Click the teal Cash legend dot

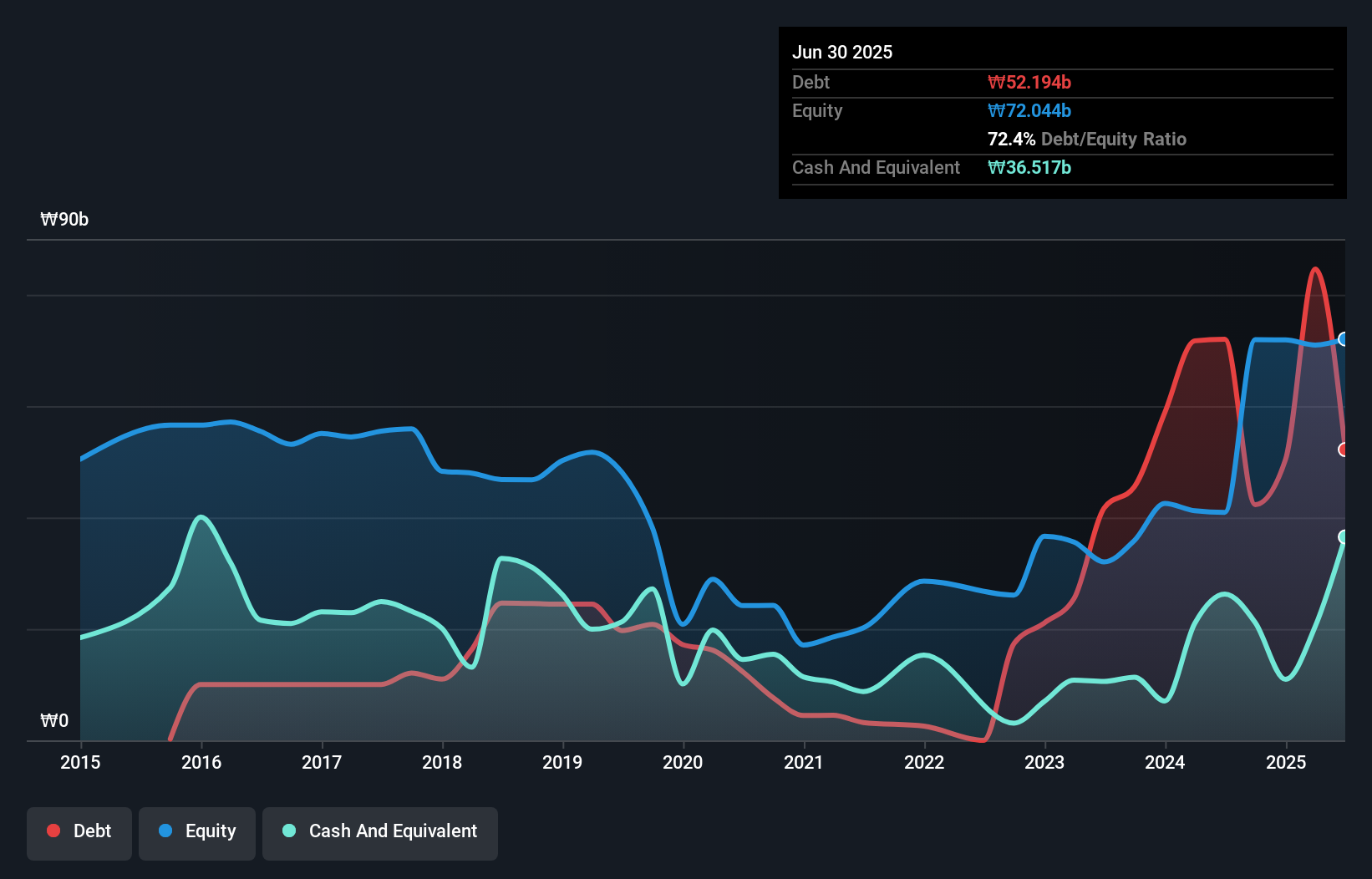[289, 831]
